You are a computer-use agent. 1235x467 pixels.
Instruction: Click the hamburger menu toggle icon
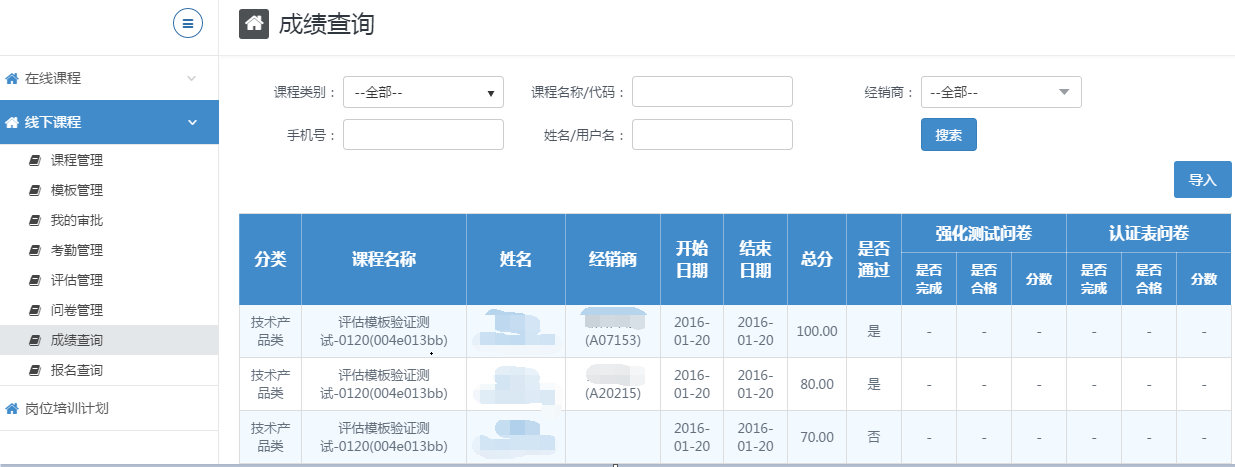click(x=188, y=23)
